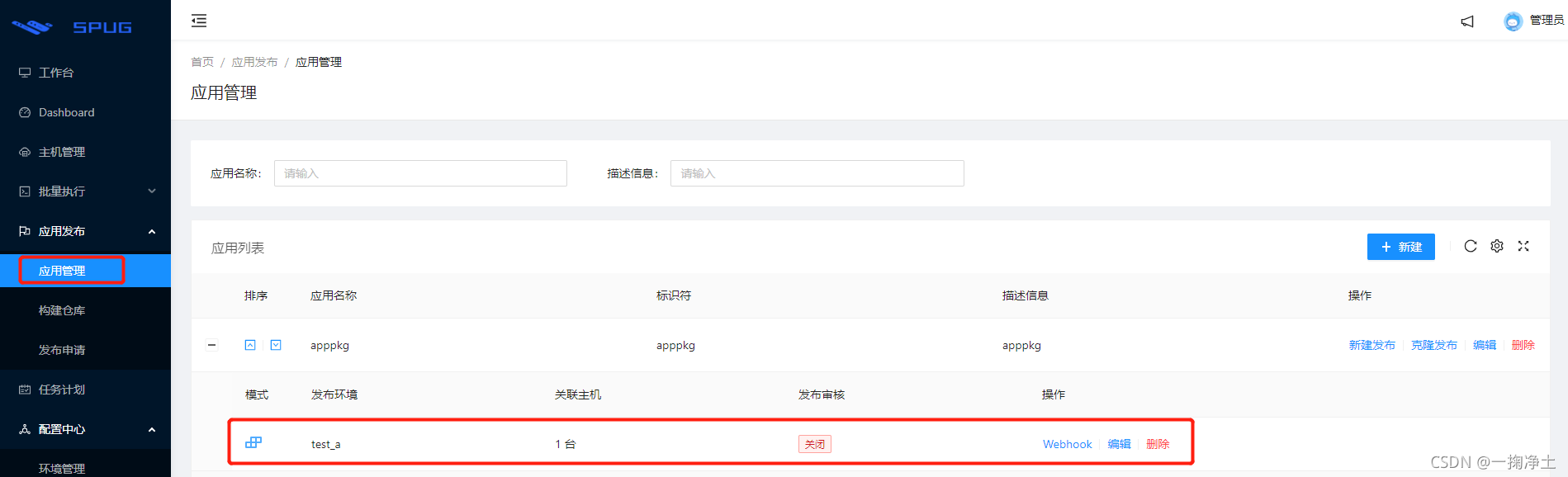The image size is (1568, 477).
Task: Click 编辑 for test_a deployment
Action: tap(1119, 444)
